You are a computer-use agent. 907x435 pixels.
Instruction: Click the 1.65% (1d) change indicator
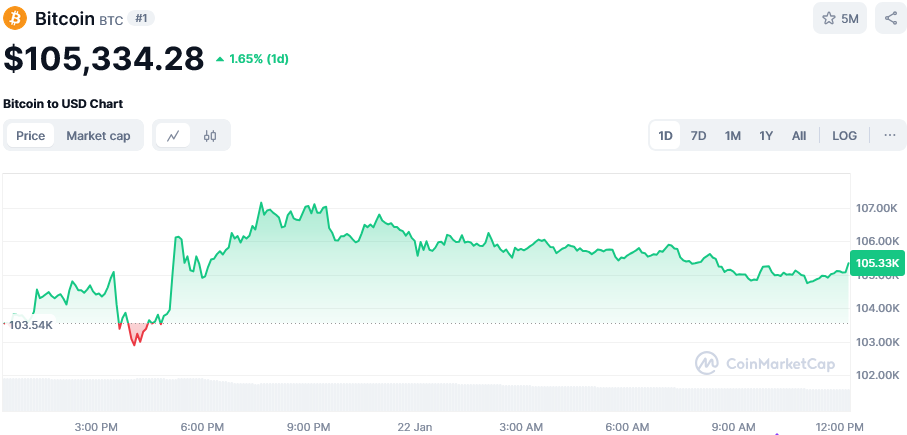click(x=252, y=58)
